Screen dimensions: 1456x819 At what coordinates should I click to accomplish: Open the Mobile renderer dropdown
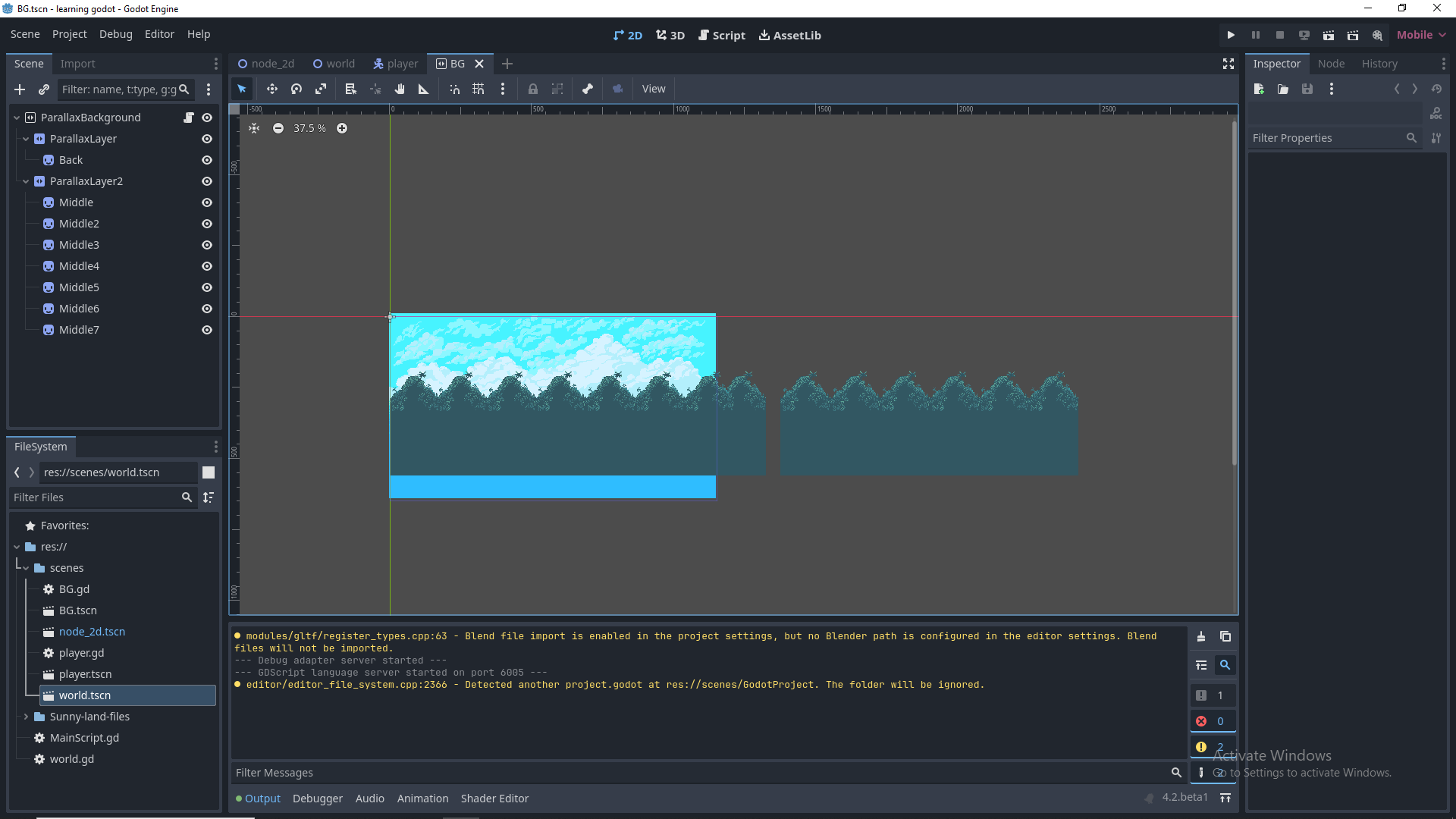coord(1421,35)
